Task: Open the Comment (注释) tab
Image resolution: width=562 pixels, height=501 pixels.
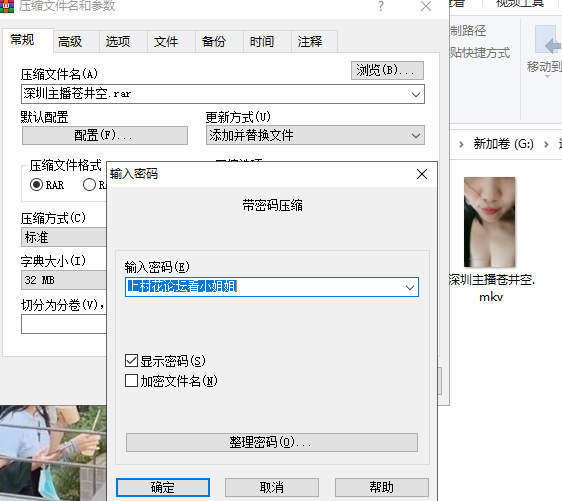Action: (310, 42)
